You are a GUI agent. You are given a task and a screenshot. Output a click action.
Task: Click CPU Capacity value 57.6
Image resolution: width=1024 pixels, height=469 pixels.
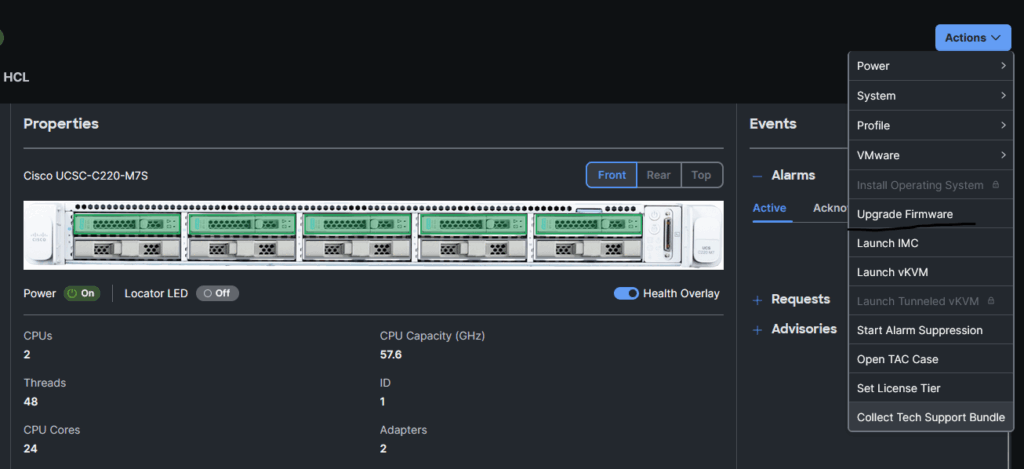coord(391,355)
